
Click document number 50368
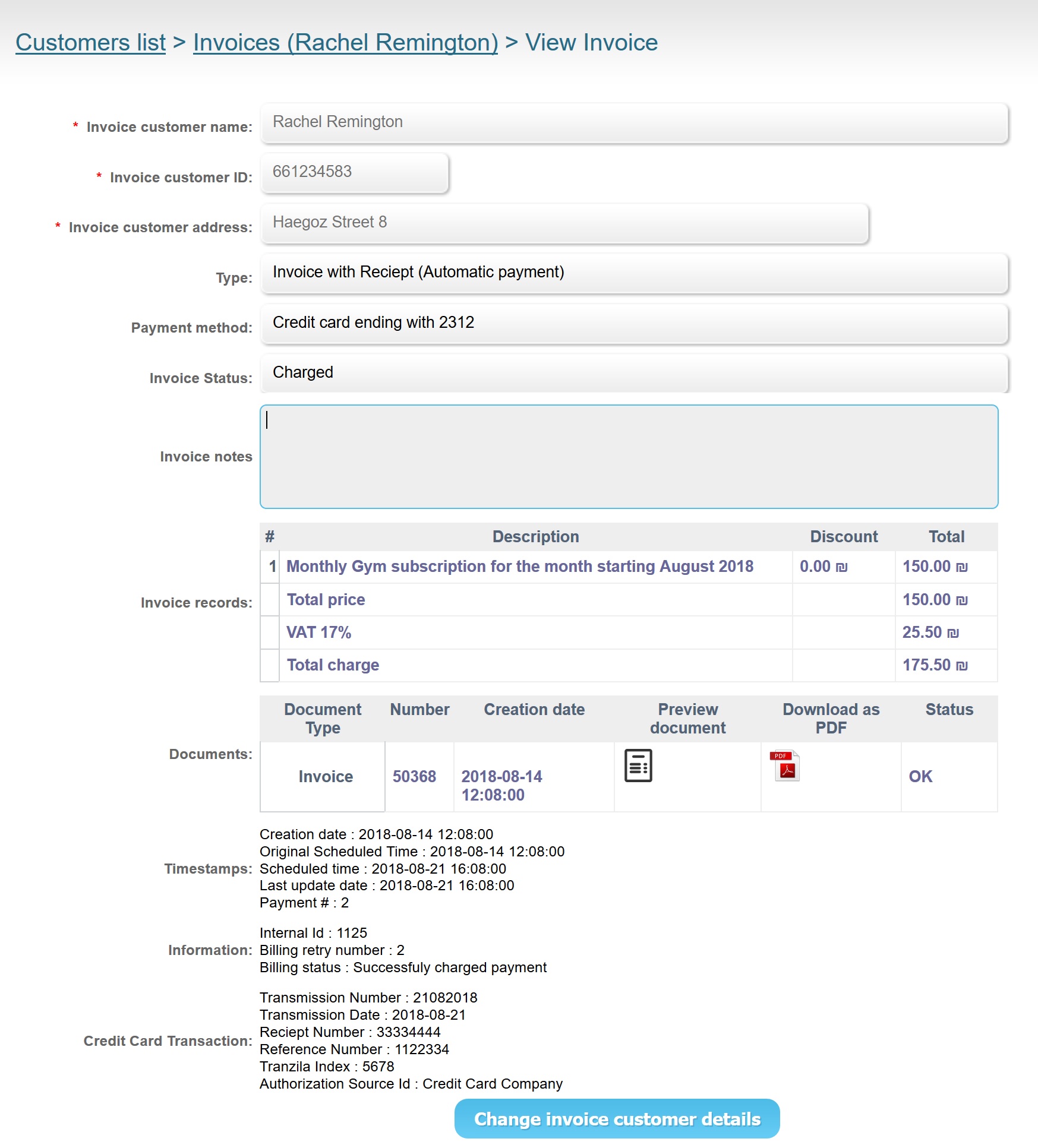coord(414,777)
